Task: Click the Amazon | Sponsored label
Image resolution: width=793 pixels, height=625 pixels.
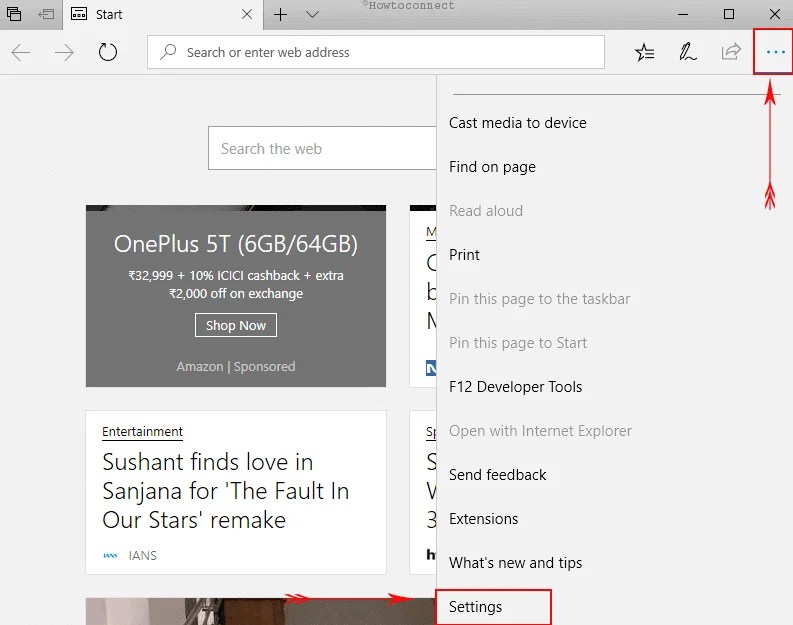Action: pos(236,366)
